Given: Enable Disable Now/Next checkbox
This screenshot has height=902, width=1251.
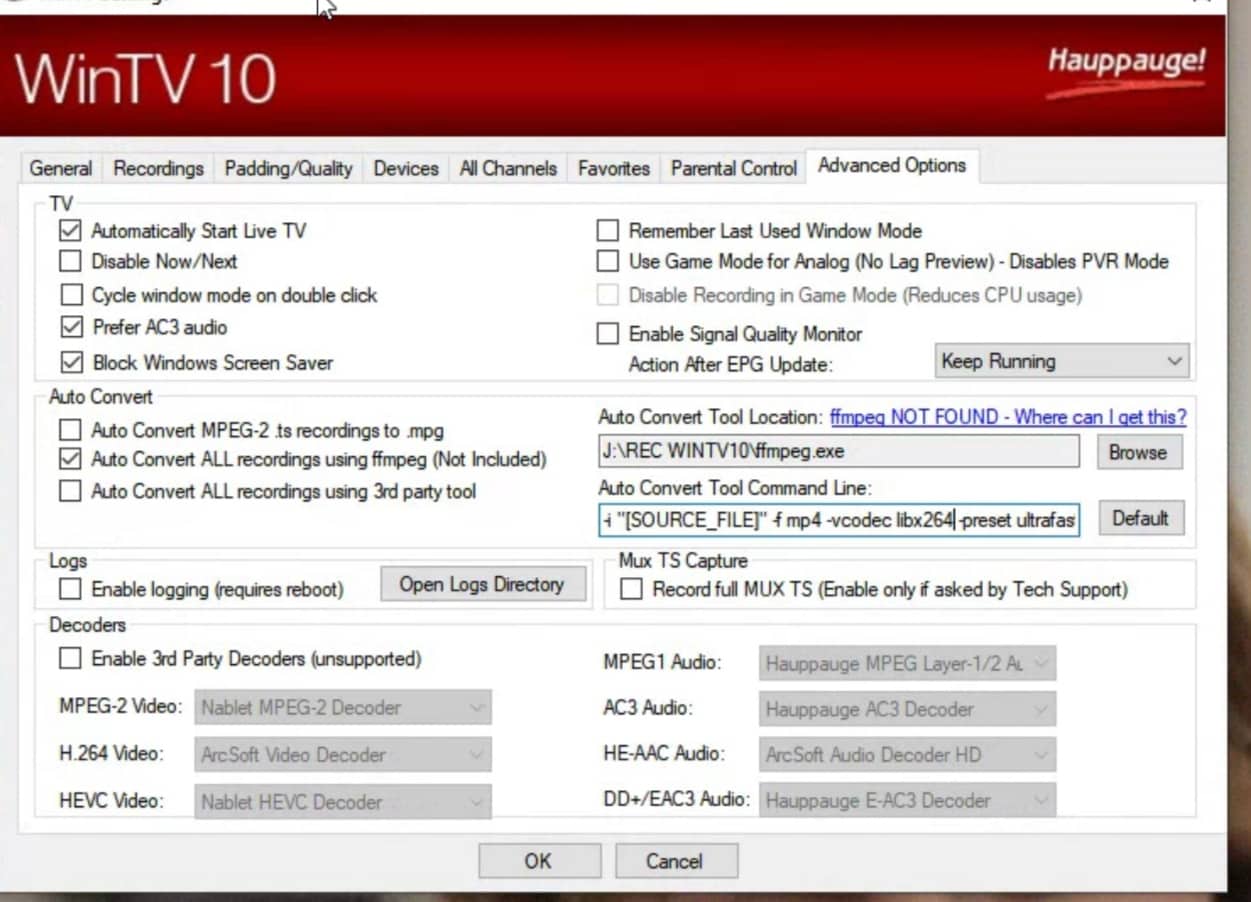Looking at the screenshot, I should (70, 262).
